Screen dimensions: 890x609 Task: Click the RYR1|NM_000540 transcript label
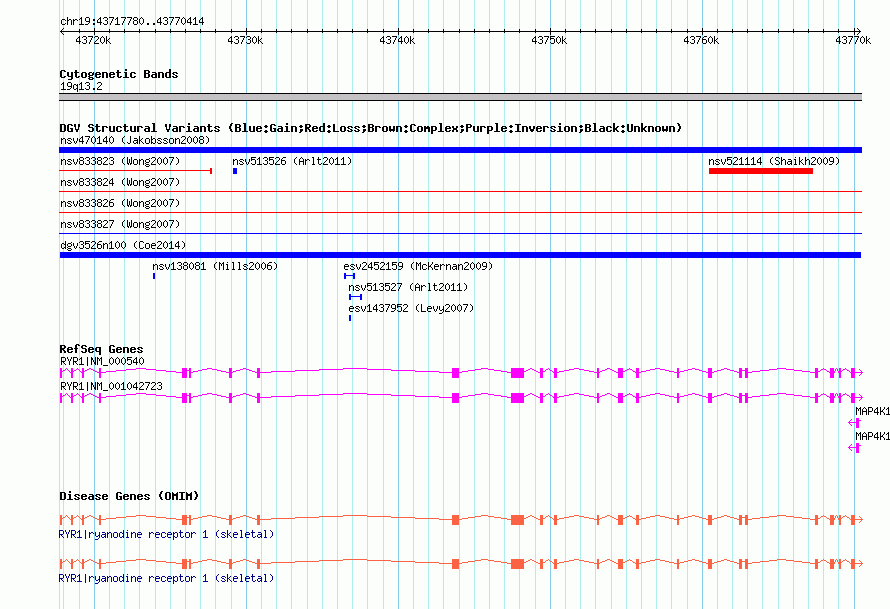click(x=102, y=361)
